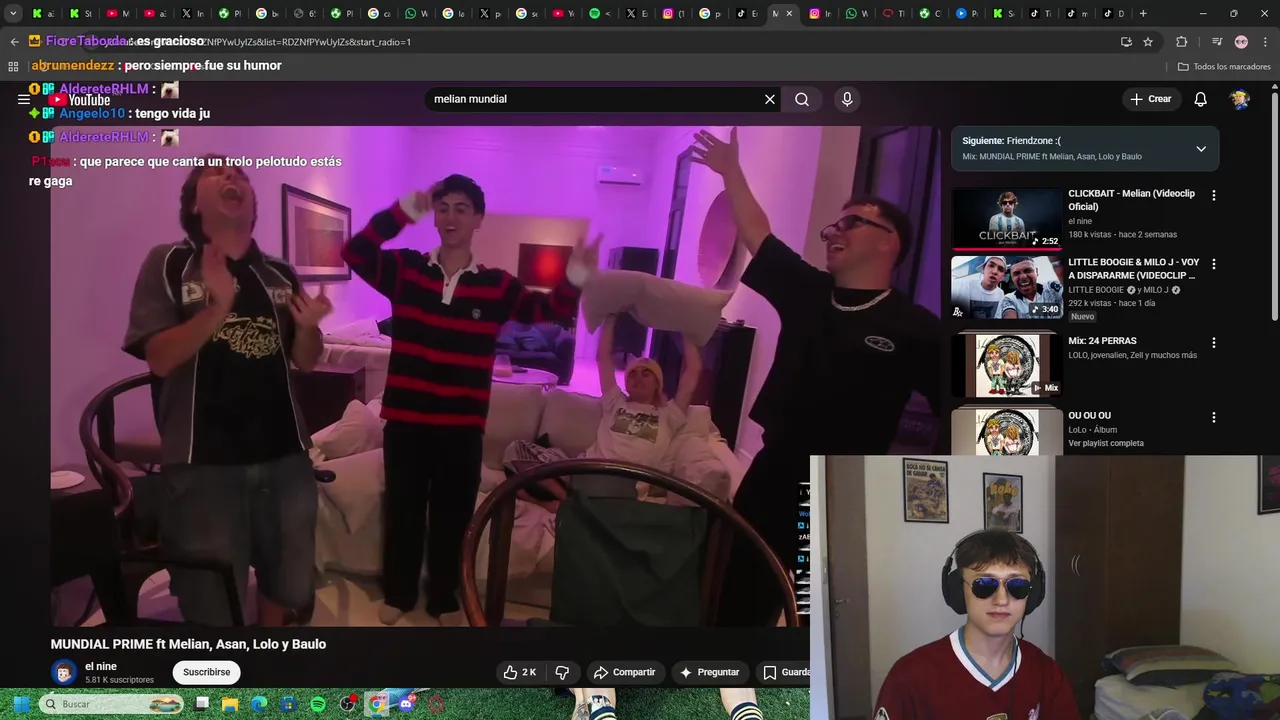Click the 'Nuevo' badge under LITTLE BOOGIE video
This screenshot has width=1280, height=720.
pyautogui.click(x=1082, y=316)
